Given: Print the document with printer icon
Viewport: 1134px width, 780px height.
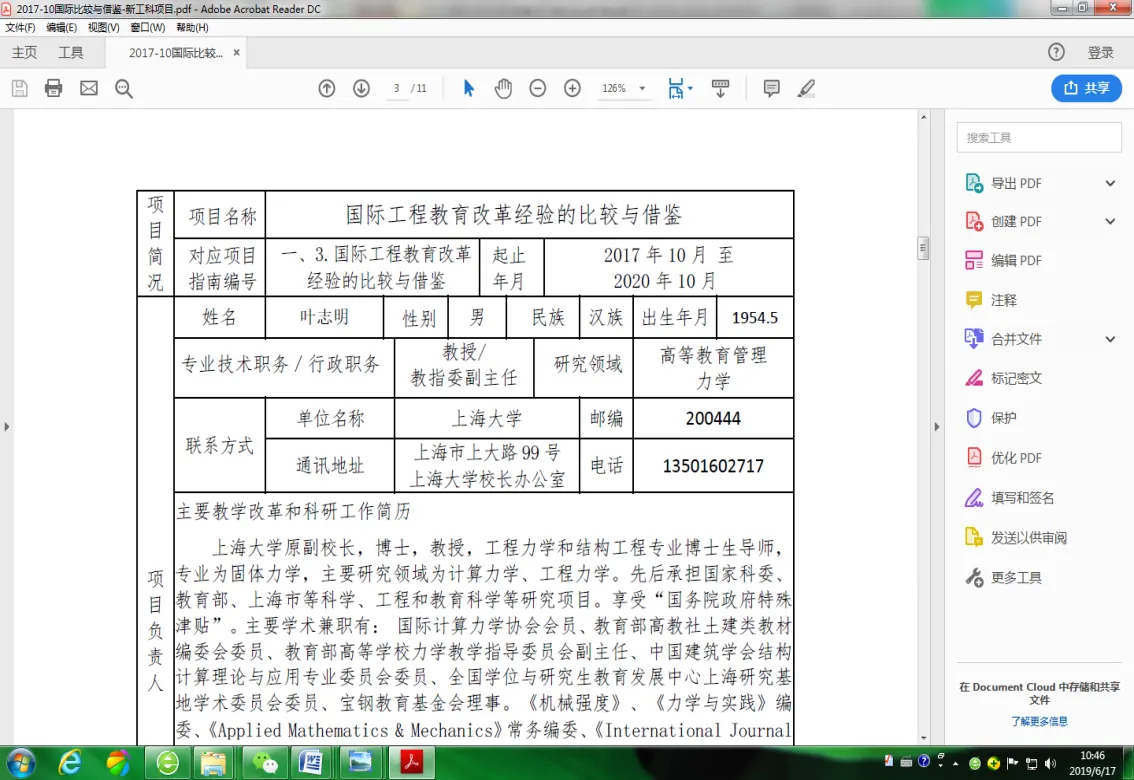Looking at the screenshot, I should (x=54, y=88).
